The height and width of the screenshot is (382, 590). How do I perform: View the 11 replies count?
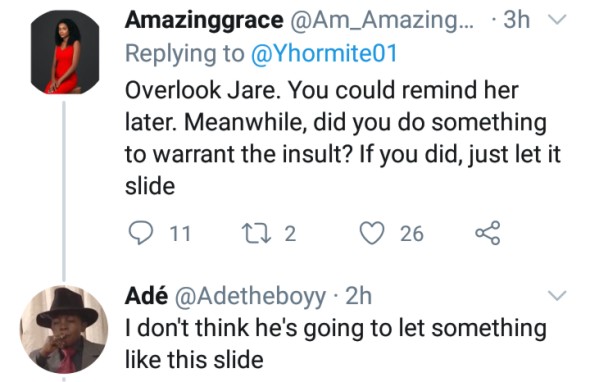pos(181,234)
